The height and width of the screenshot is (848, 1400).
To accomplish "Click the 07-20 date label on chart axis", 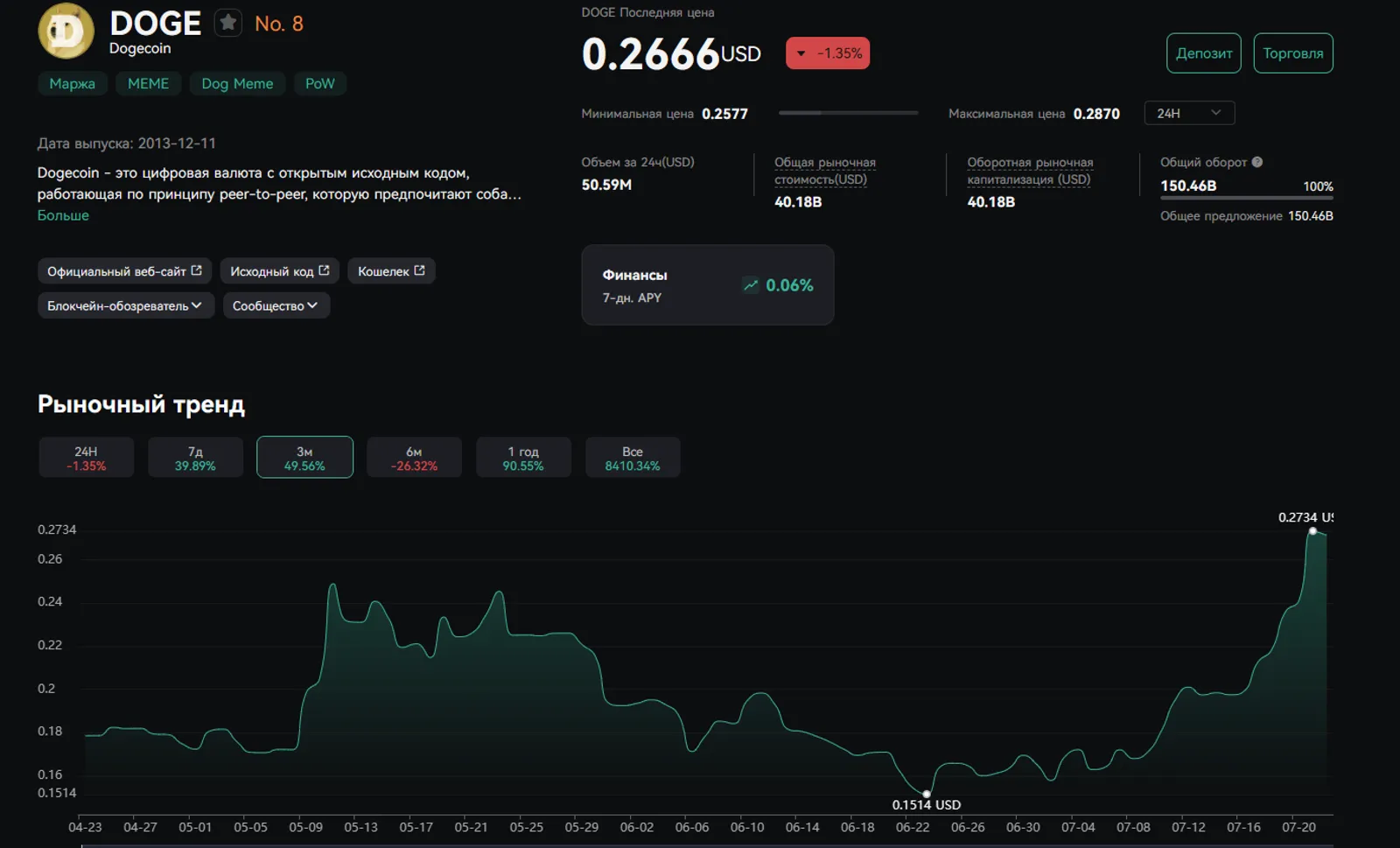I will click(x=1298, y=827).
